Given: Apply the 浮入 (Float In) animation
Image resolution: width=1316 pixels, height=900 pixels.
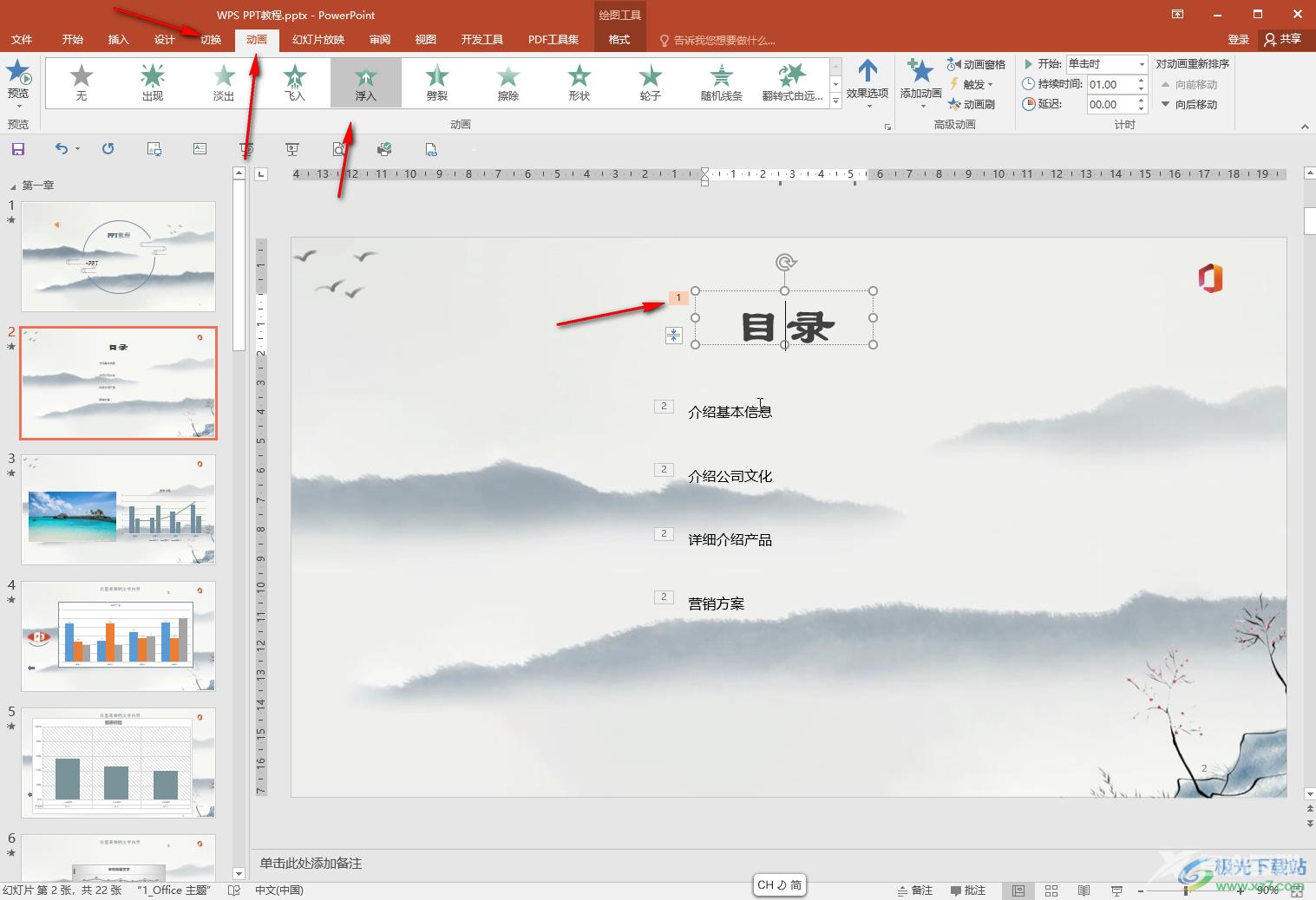Looking at the screenshot, I should pos(366,83).
